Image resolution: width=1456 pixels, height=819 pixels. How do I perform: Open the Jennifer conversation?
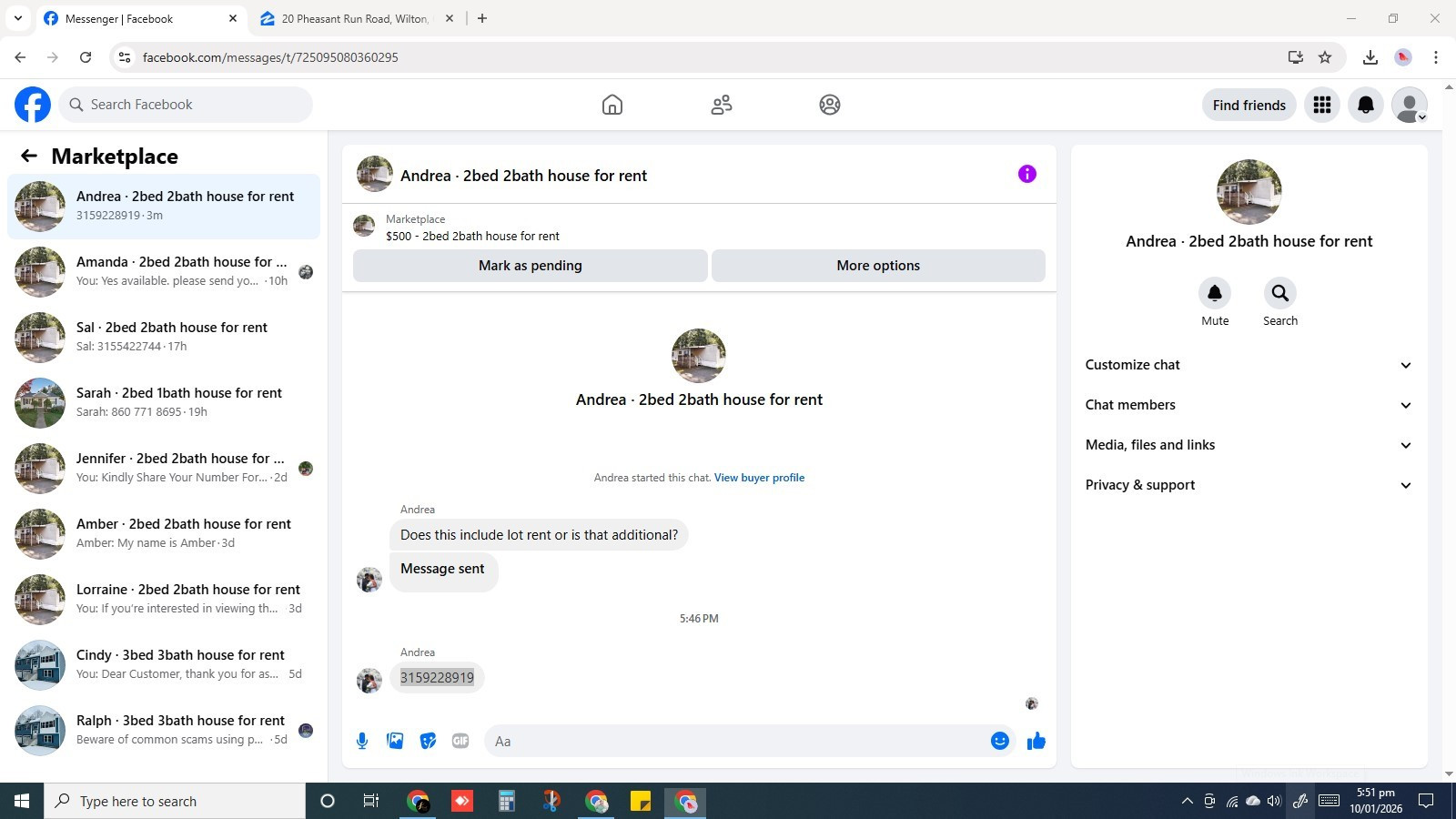tap(164, 469)
